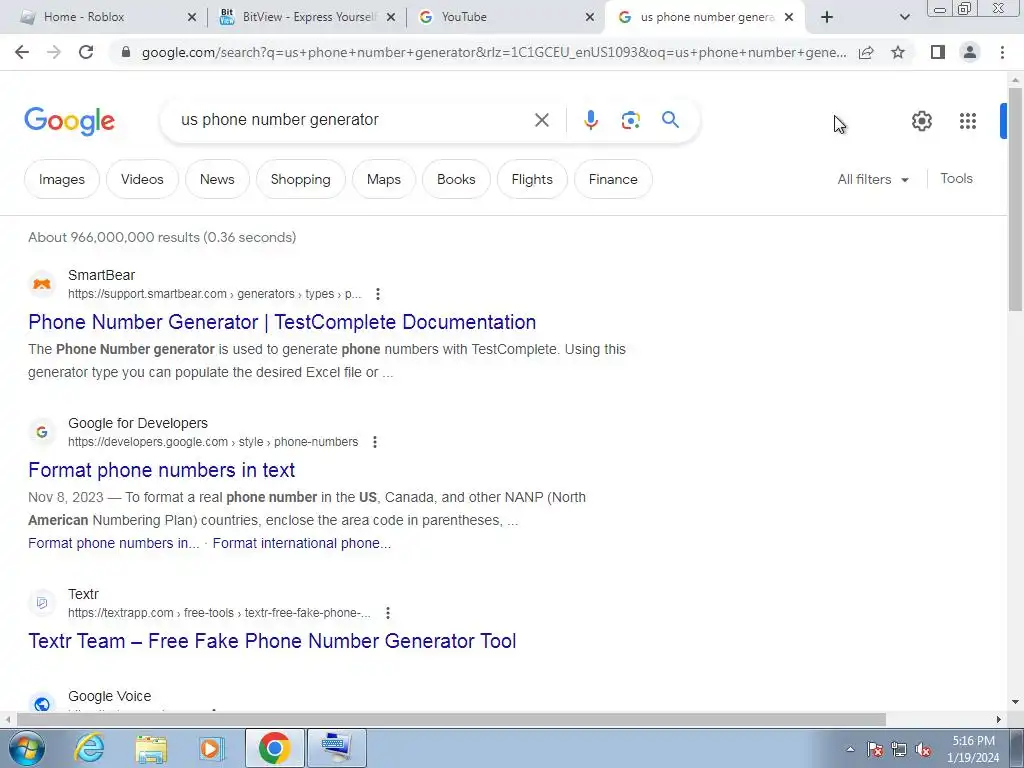
Task: Open the Chrome profile avatar menu
Action: [x=970, y=52]
